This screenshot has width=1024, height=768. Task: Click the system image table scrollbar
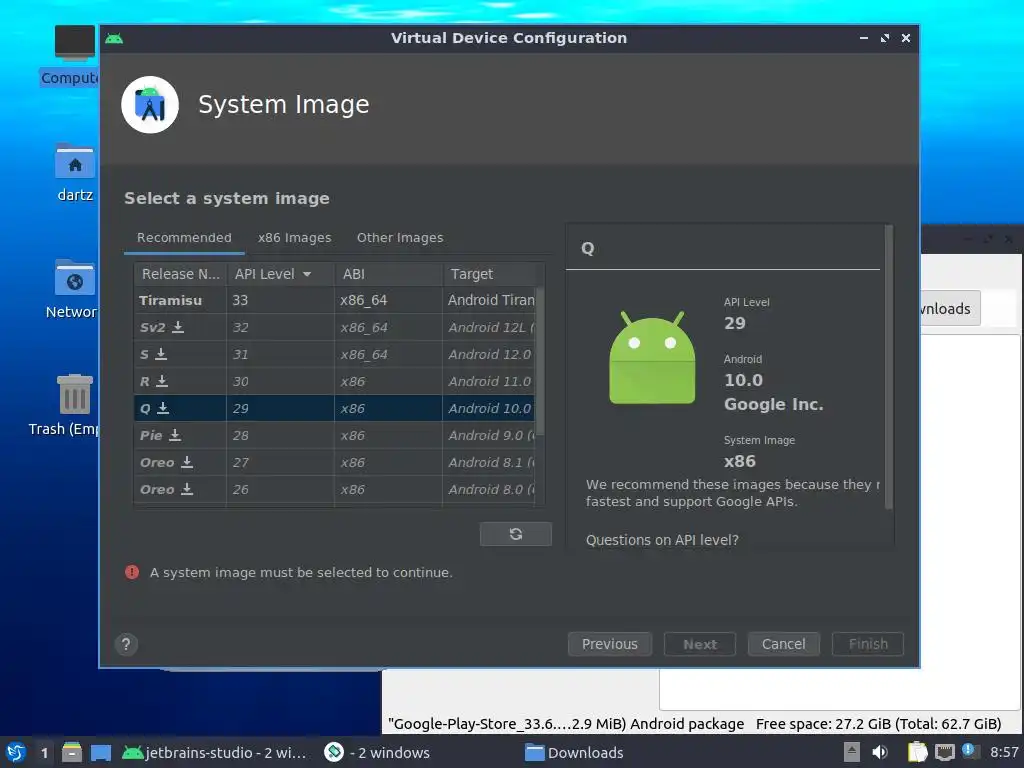tap(540, 360)
